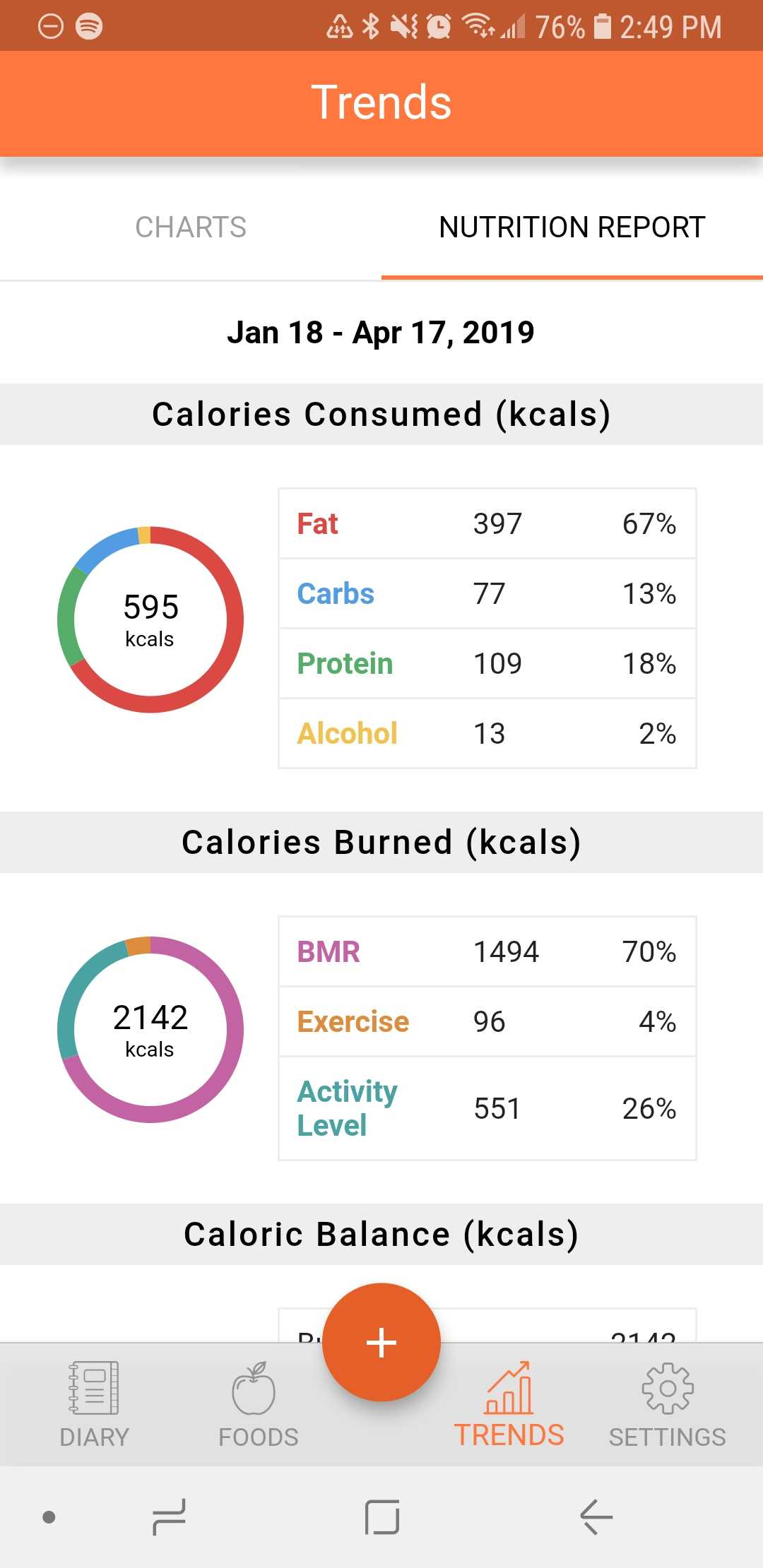This screenshot has width=763, height=1568.
Task: Switch to the Charts tab
Action: (x=191, y=227)
